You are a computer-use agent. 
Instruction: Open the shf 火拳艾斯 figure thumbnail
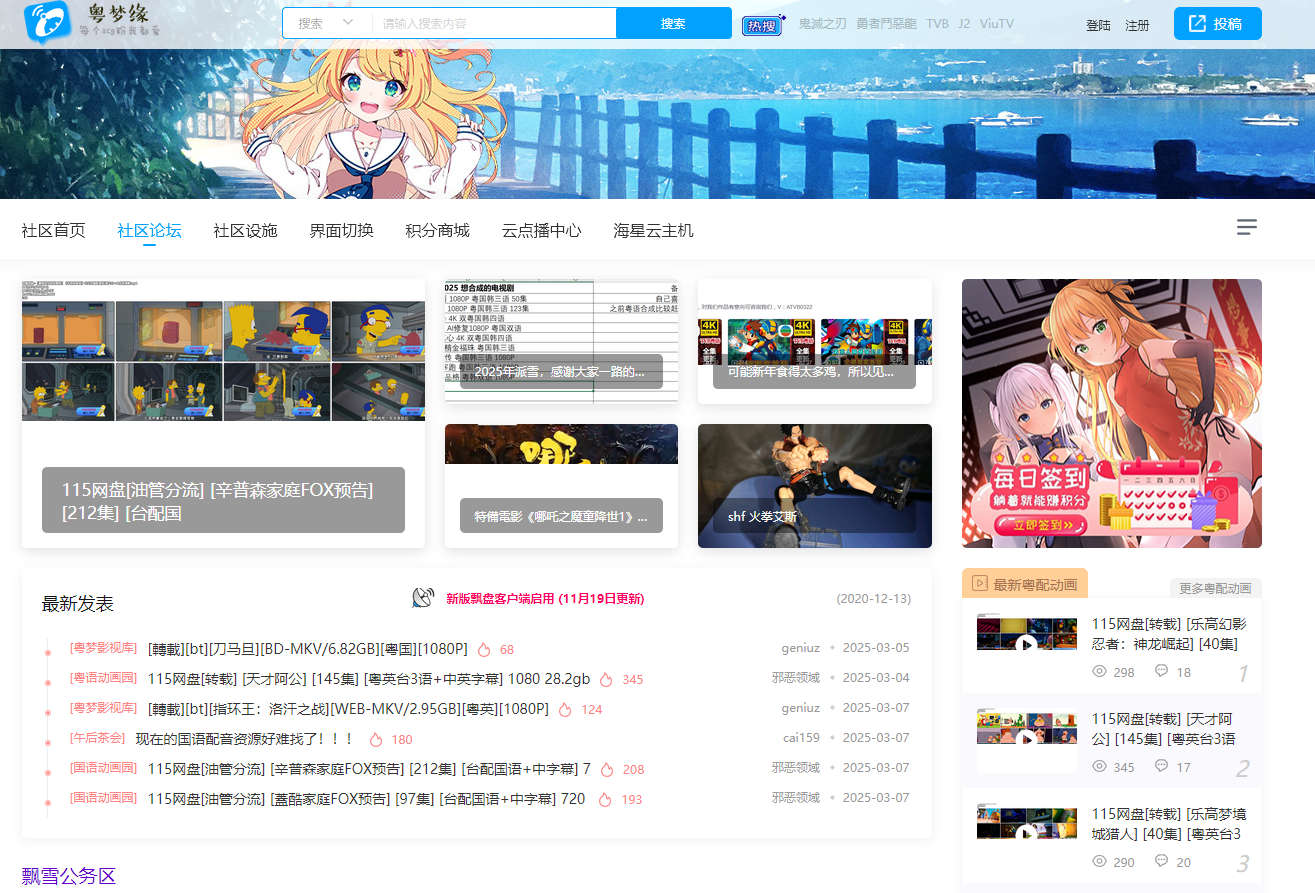click(815, 486)
